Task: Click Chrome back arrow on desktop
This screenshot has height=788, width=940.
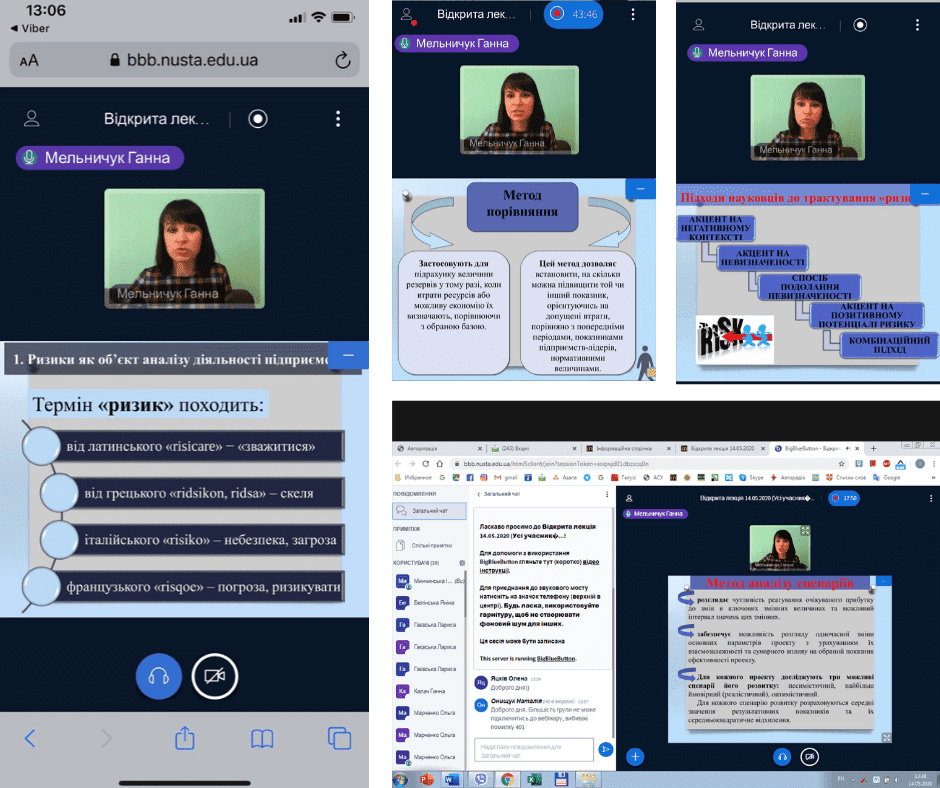Action: [398, 464]
